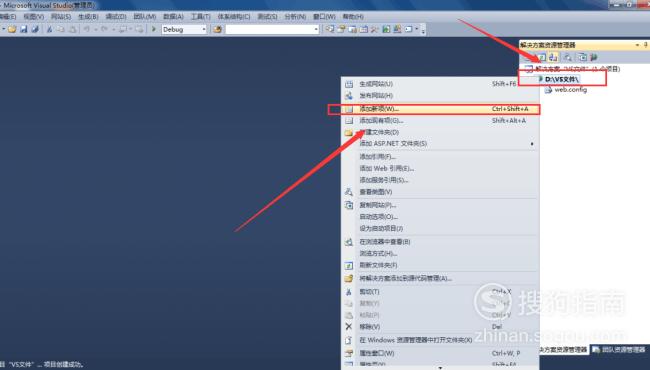The height and width of the screenshot is (370, 650).
Task: Click the New Folder (新建文件夹) folder icon
Action: [x=349, y=133]
